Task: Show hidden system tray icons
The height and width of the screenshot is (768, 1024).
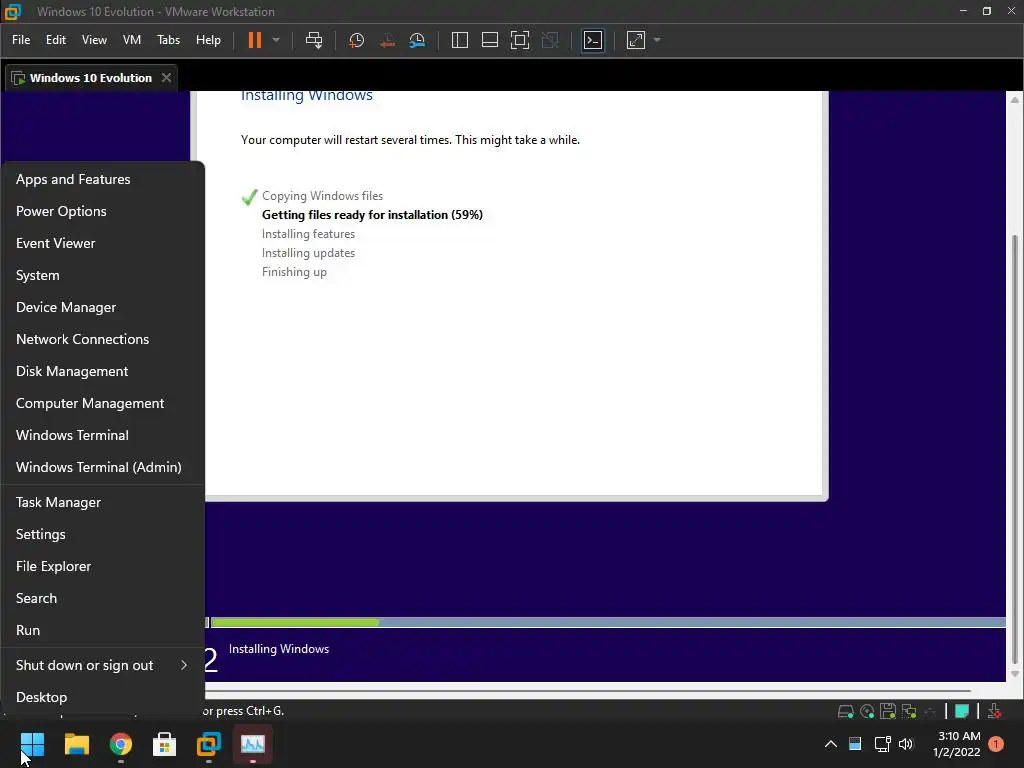Action: click(831, 744)
